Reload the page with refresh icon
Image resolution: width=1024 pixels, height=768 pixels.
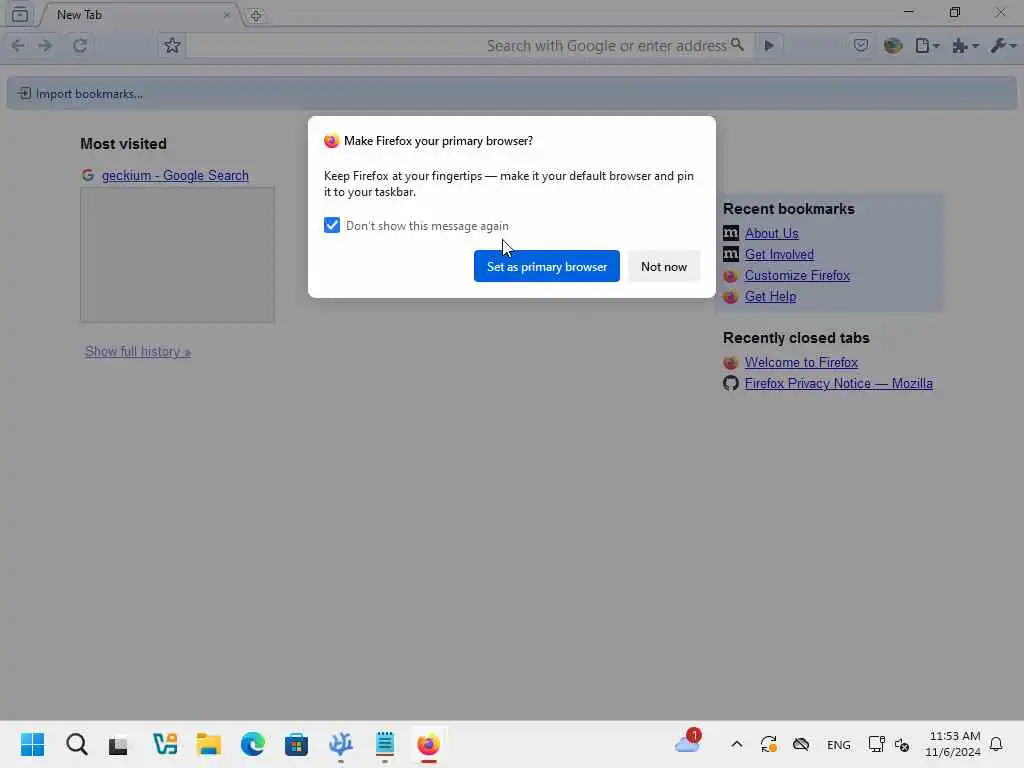(80, 46)
